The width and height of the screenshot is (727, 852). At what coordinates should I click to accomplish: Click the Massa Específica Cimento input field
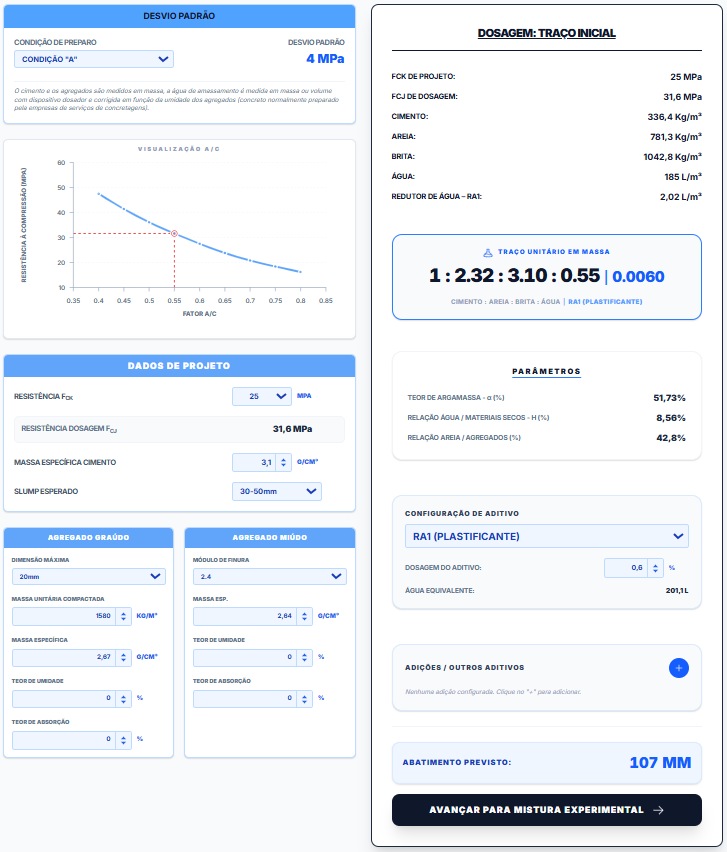click(253, 462)
